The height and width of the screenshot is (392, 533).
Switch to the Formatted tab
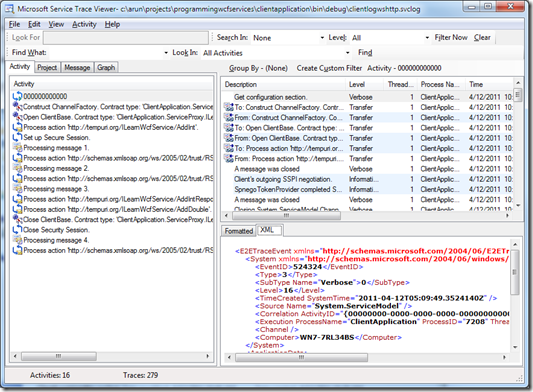(239, 231)
